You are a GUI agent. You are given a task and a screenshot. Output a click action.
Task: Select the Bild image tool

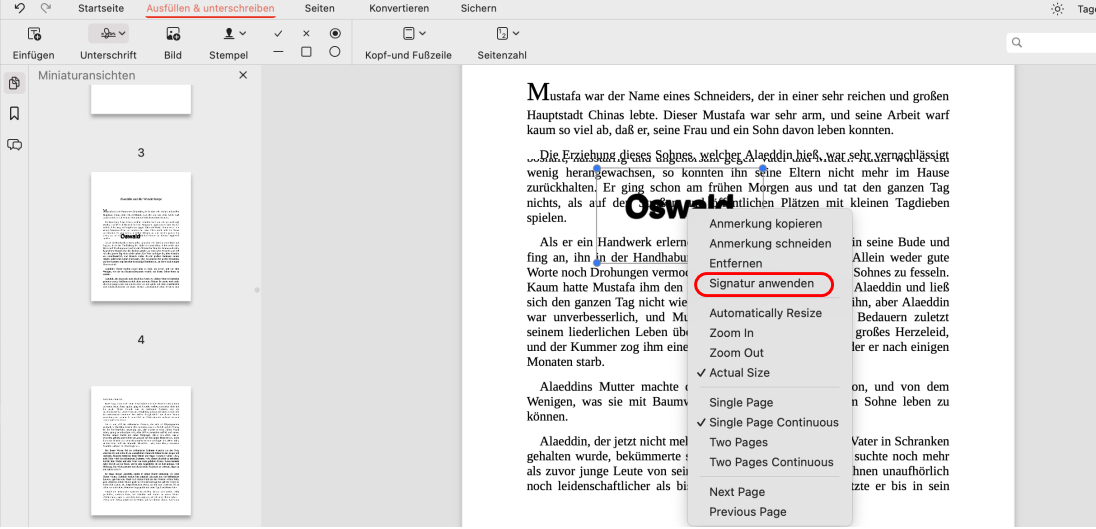click(x=173, y=34)
